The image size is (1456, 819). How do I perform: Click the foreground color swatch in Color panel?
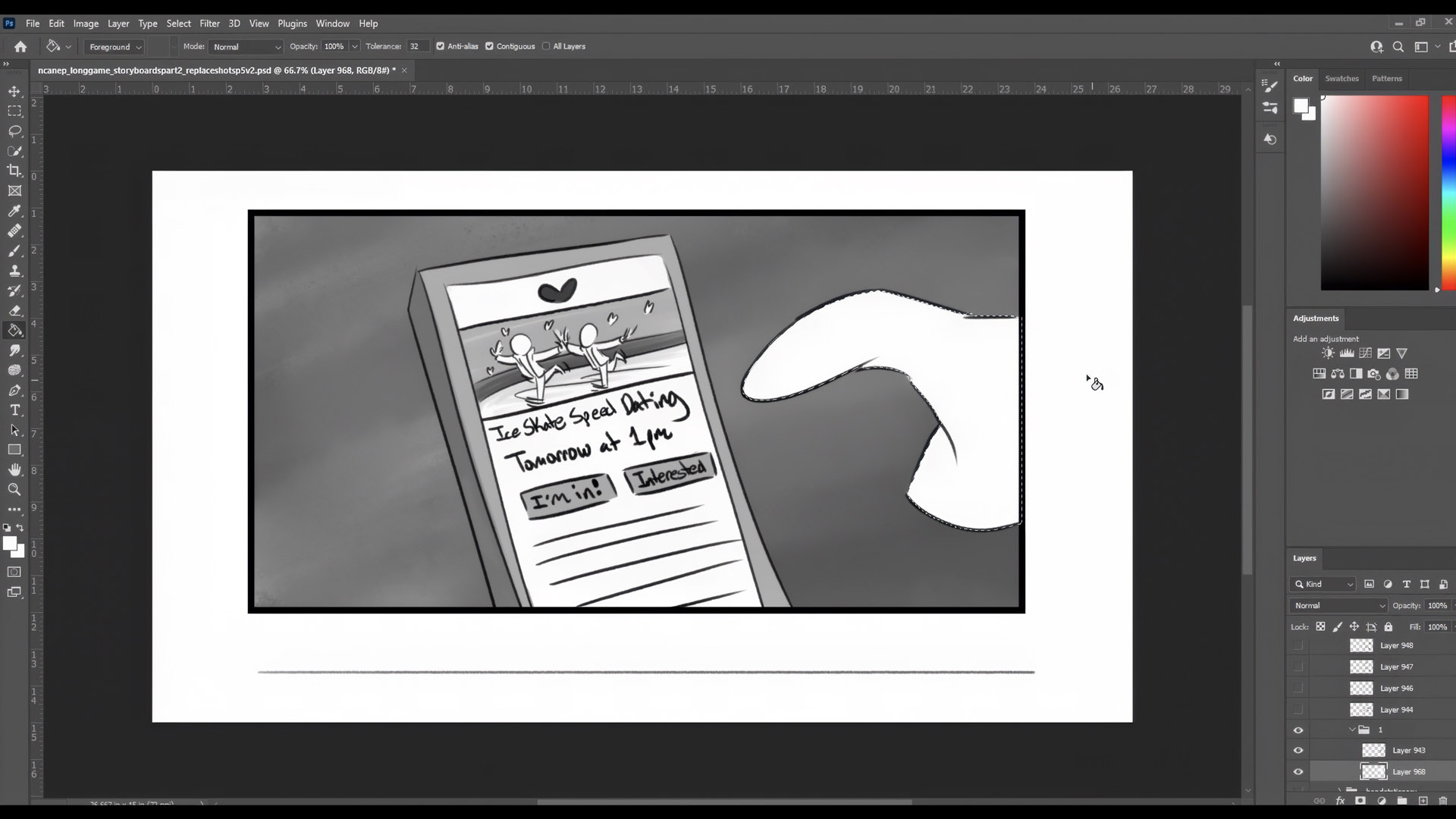coord(1301,106)
